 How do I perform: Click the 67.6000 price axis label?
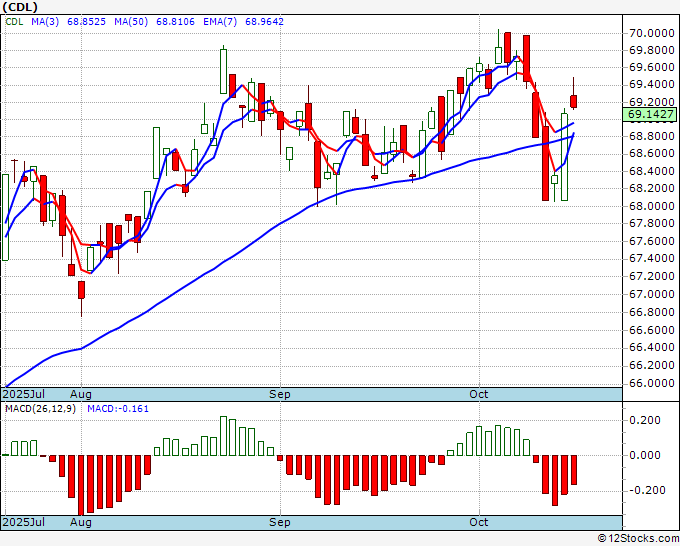click(652, 241)
